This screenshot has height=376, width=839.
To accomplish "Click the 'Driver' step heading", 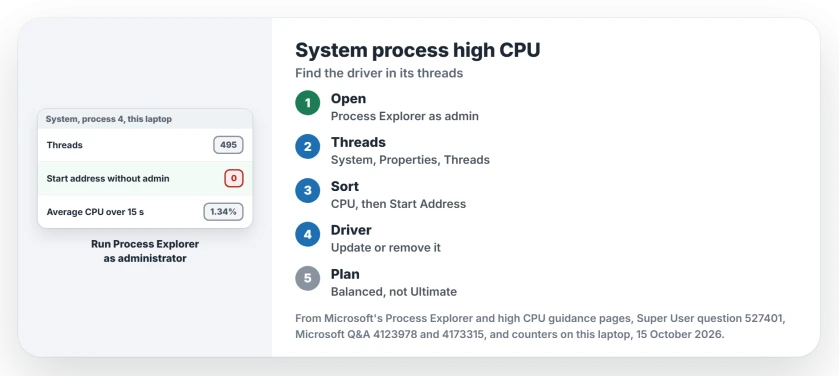I will point(351,231).
